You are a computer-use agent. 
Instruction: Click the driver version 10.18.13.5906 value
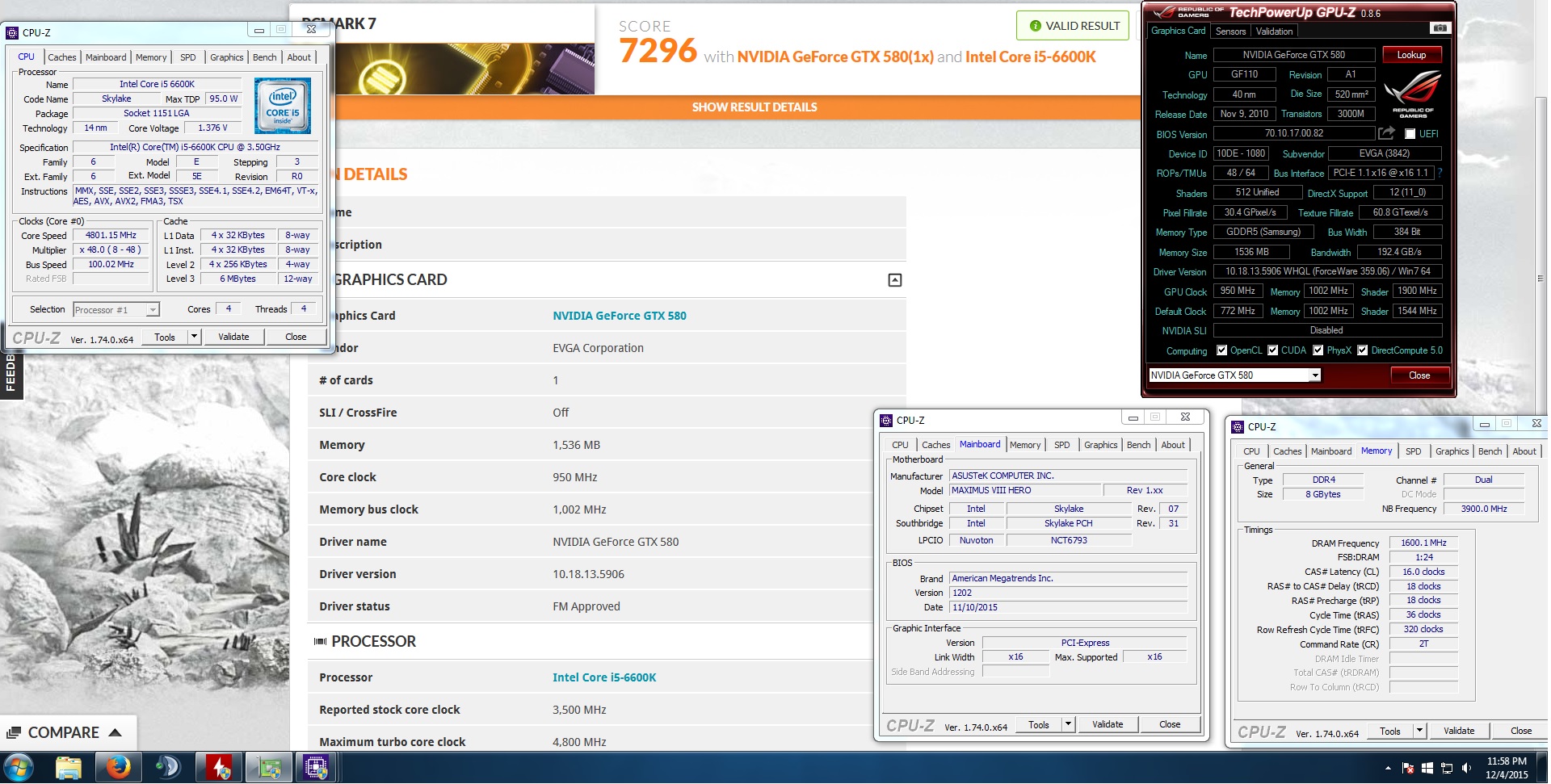click(x=588, y=574)
